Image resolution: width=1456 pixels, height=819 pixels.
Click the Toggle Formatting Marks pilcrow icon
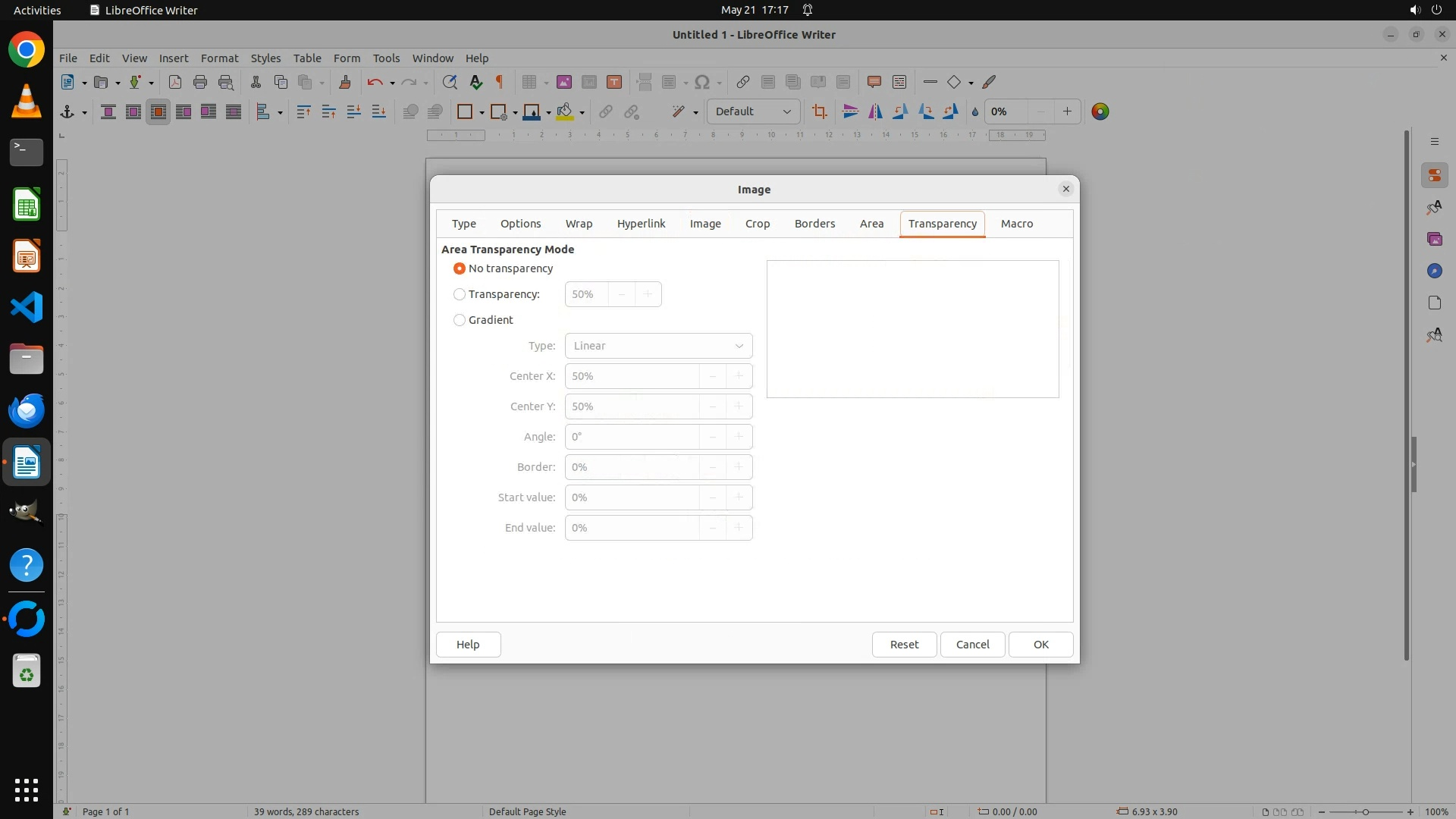click(500, 83)
